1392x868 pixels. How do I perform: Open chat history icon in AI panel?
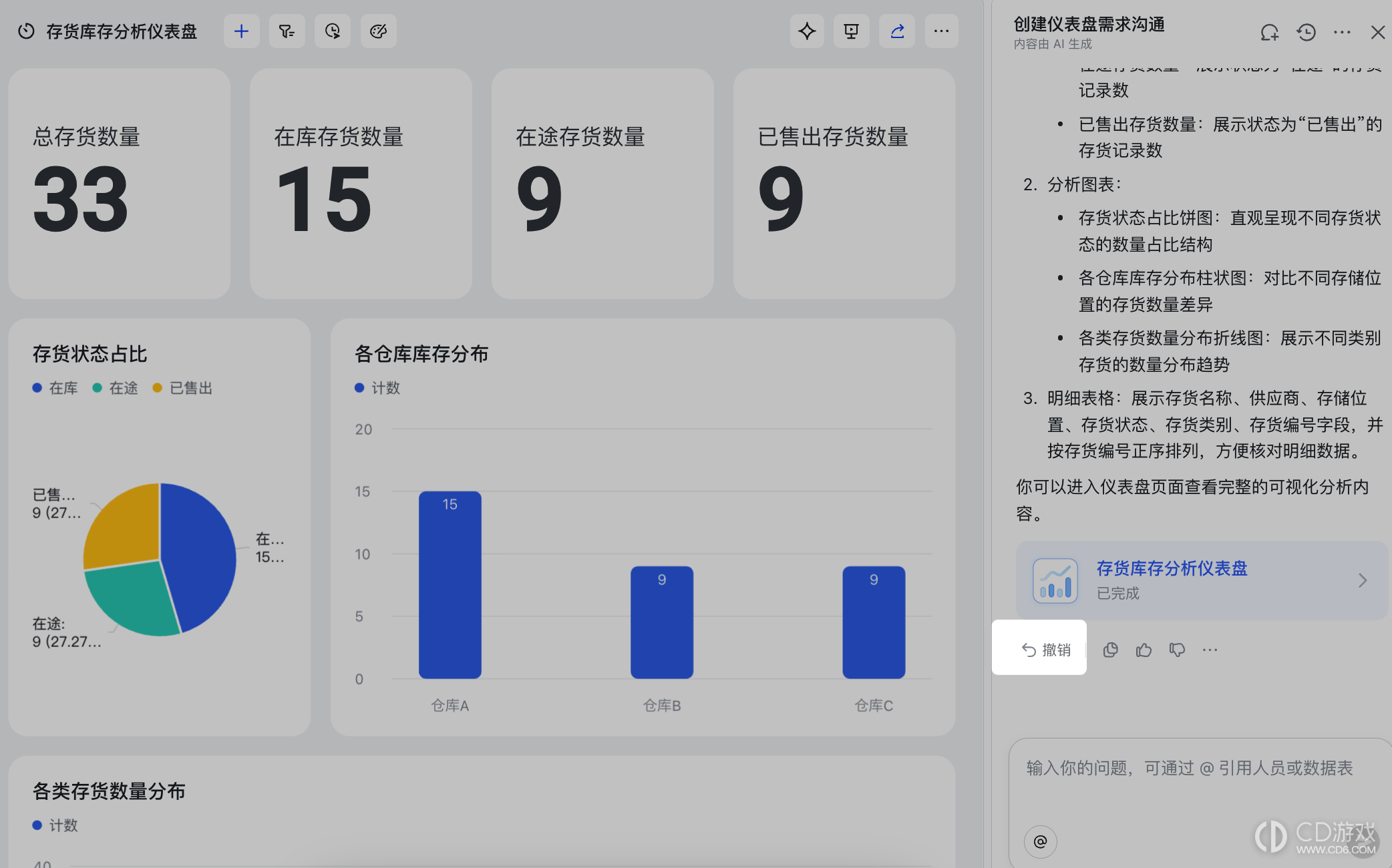pos(1306,32)
